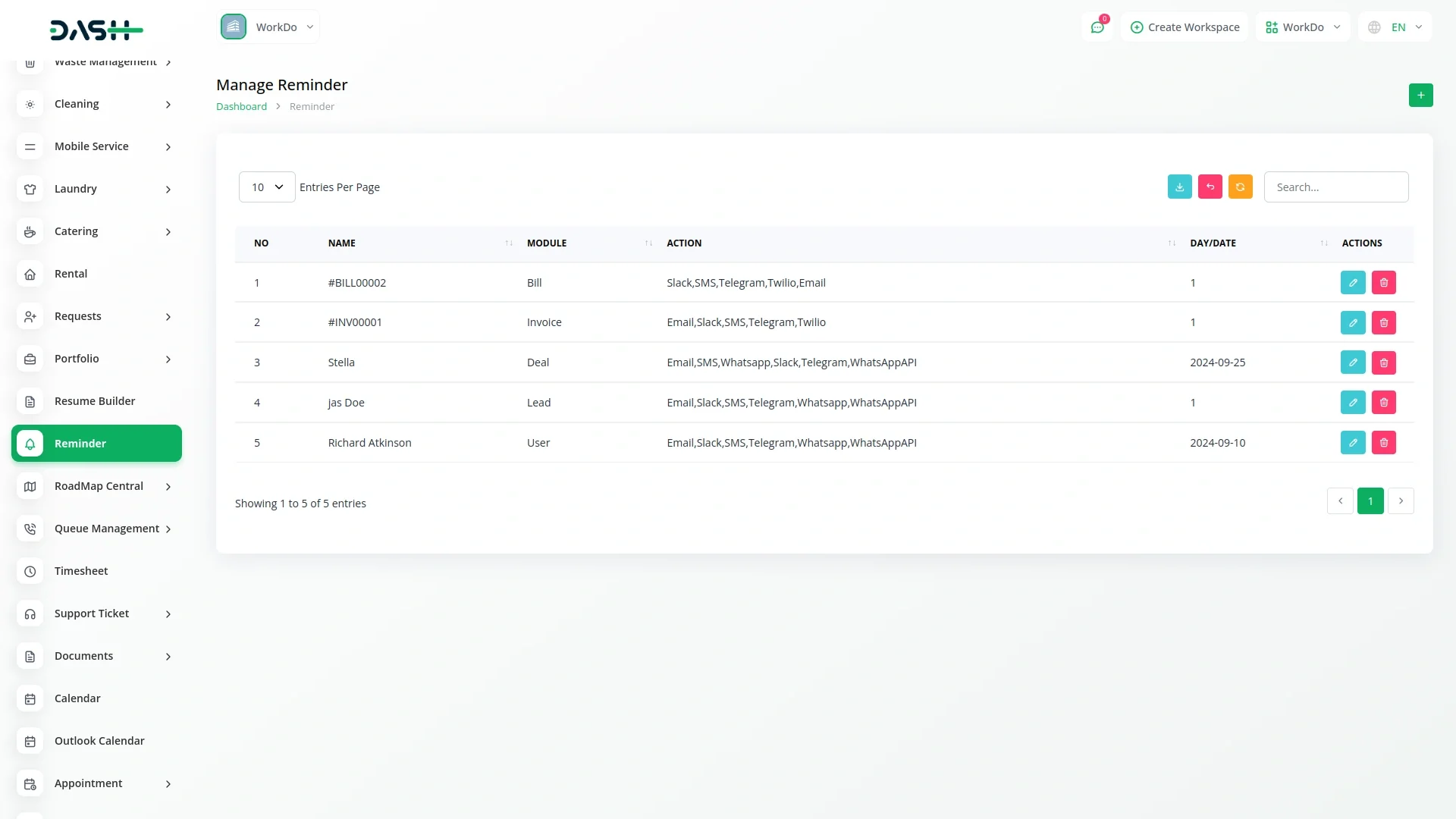Delete the Richard Atkinson reminder
The image size is (1456, 819).
pos(1383,443)
